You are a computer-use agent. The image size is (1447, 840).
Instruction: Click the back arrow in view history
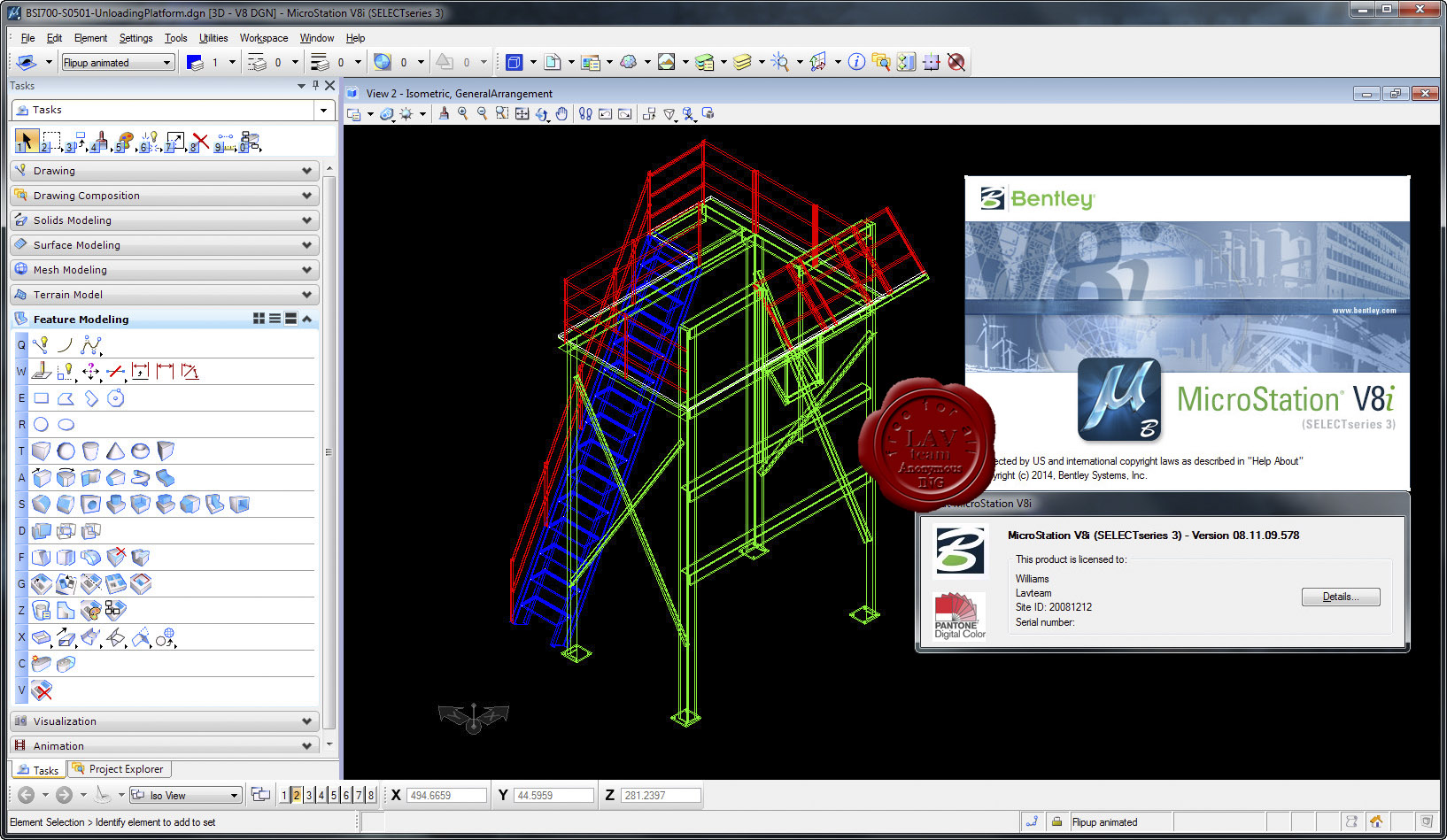pos(27,795)
